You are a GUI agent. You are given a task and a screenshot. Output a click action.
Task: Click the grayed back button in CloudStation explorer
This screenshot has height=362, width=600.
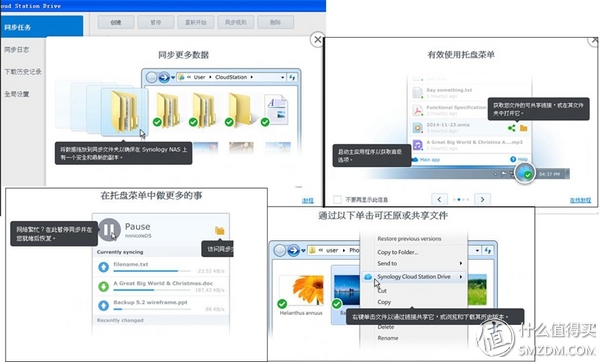click(152, 77)
